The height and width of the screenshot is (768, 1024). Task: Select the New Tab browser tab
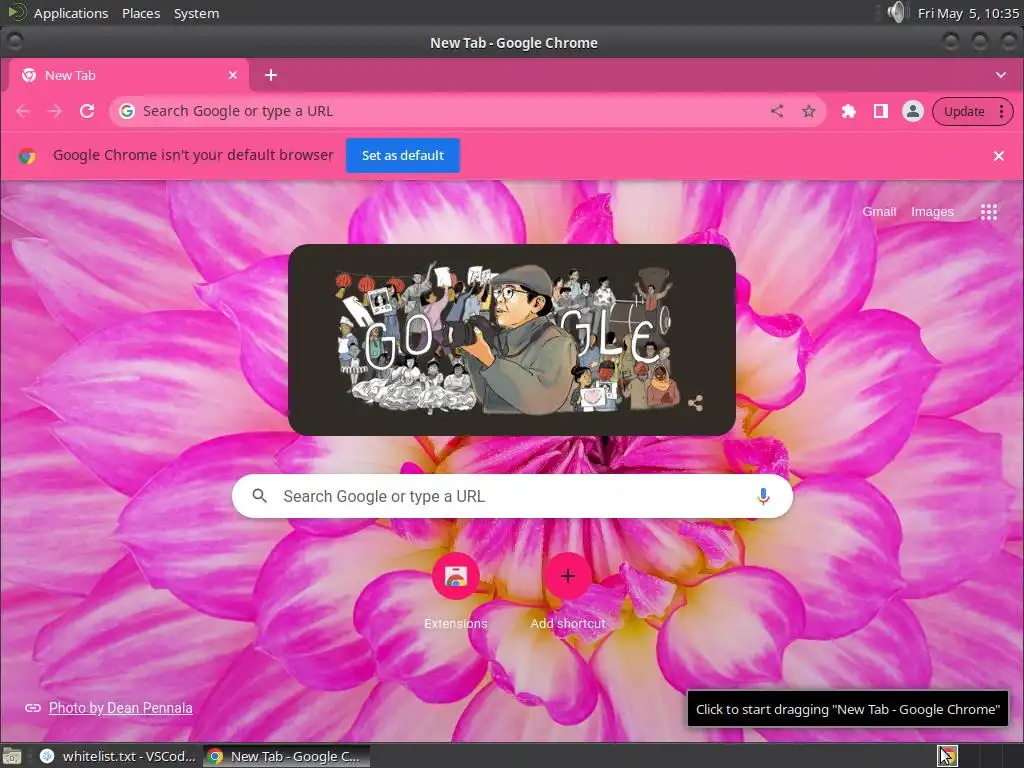(x=127, y=75)
